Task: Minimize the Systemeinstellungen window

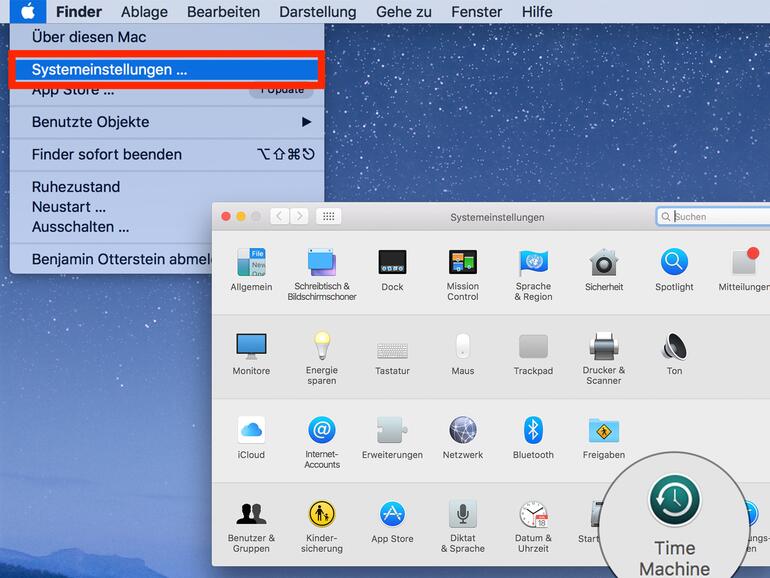Action: click(241, 217)
